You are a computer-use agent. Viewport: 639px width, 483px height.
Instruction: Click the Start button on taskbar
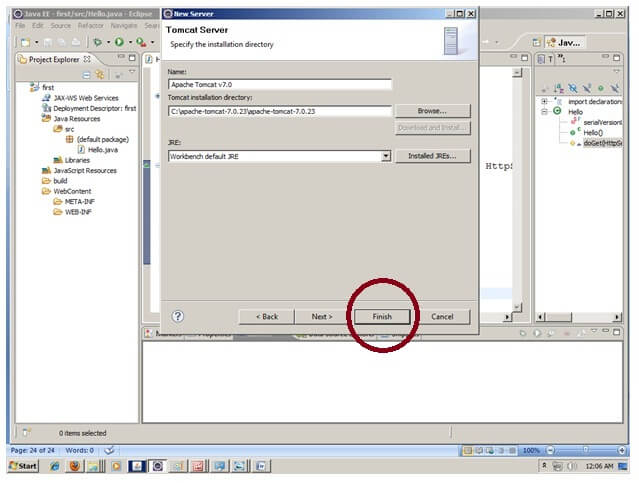23,466
